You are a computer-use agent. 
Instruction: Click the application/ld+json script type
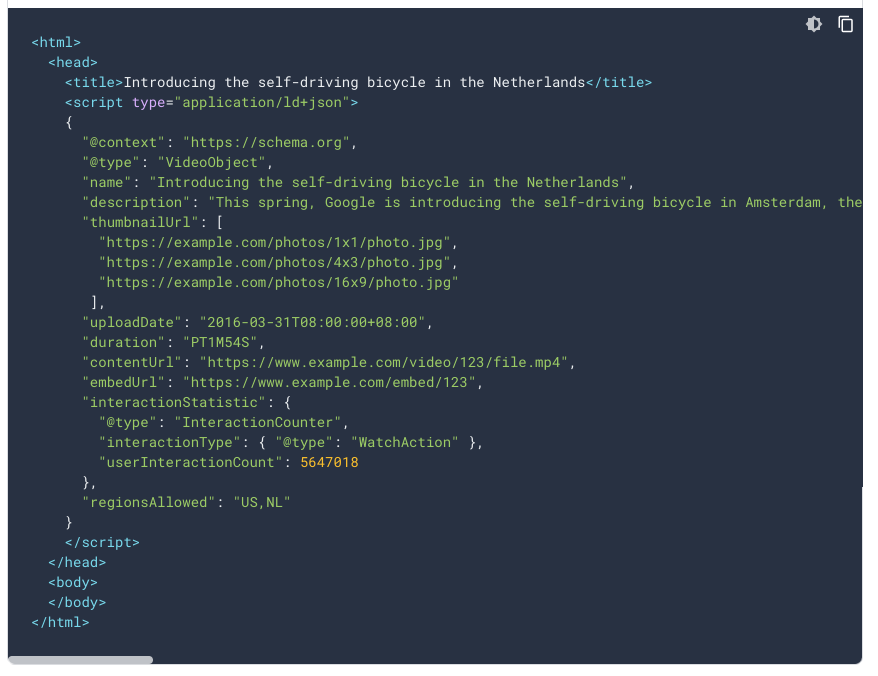tap(262, 102)
